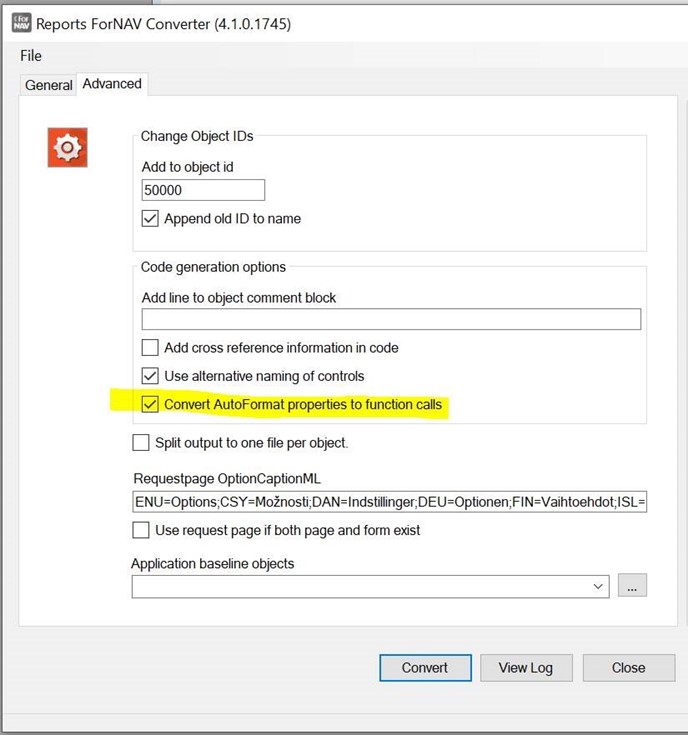The width and height of the screenshot is (688, 735).
Task: Expand the Application baseline objects dropdown arrow
Action: point(598,586)
